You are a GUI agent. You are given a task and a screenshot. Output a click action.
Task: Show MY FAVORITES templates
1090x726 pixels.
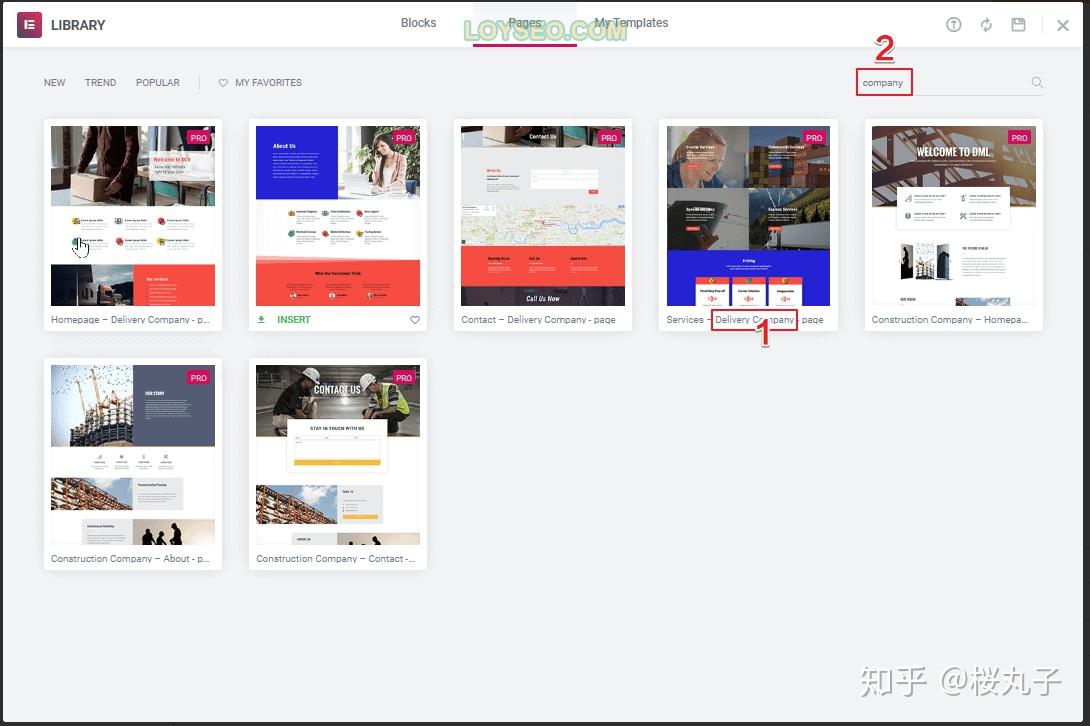point(268,83)
